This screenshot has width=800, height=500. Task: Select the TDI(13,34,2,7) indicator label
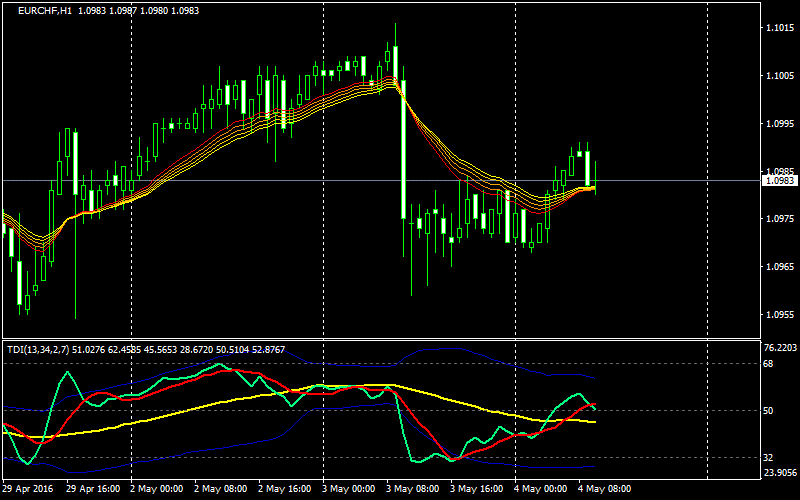tap(38, 349)
